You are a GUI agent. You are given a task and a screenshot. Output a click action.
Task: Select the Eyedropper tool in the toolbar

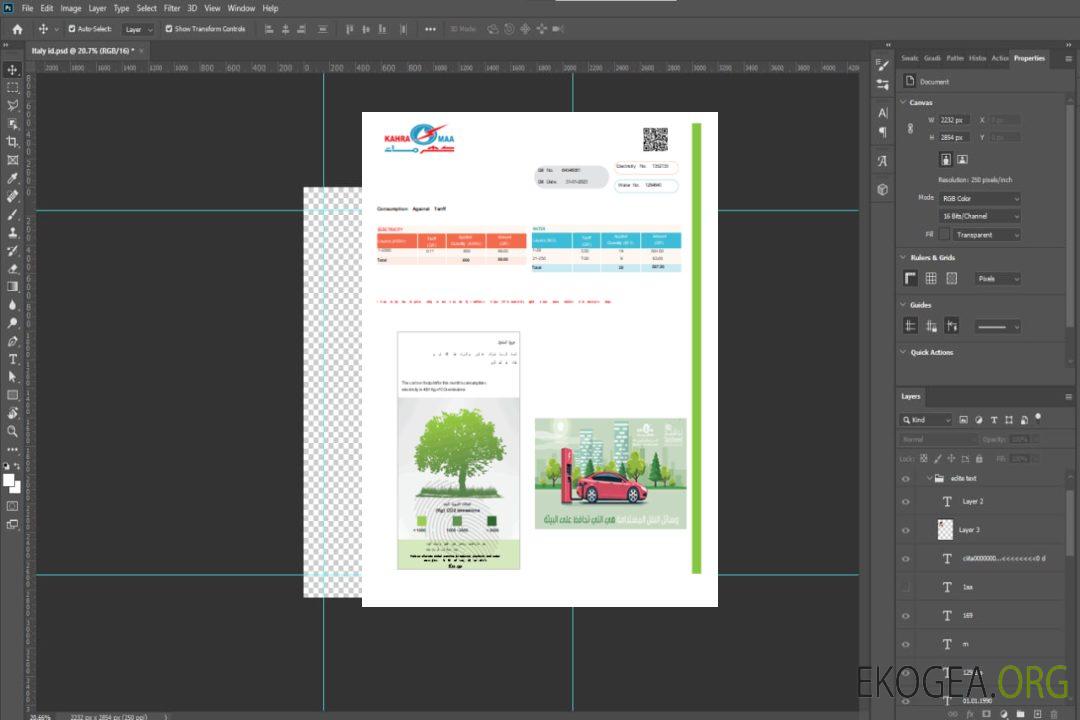[13, 178]
